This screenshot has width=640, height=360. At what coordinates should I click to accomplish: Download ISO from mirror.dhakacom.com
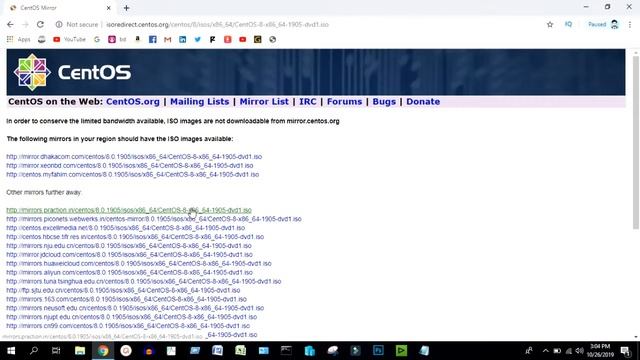pos(134,157)
